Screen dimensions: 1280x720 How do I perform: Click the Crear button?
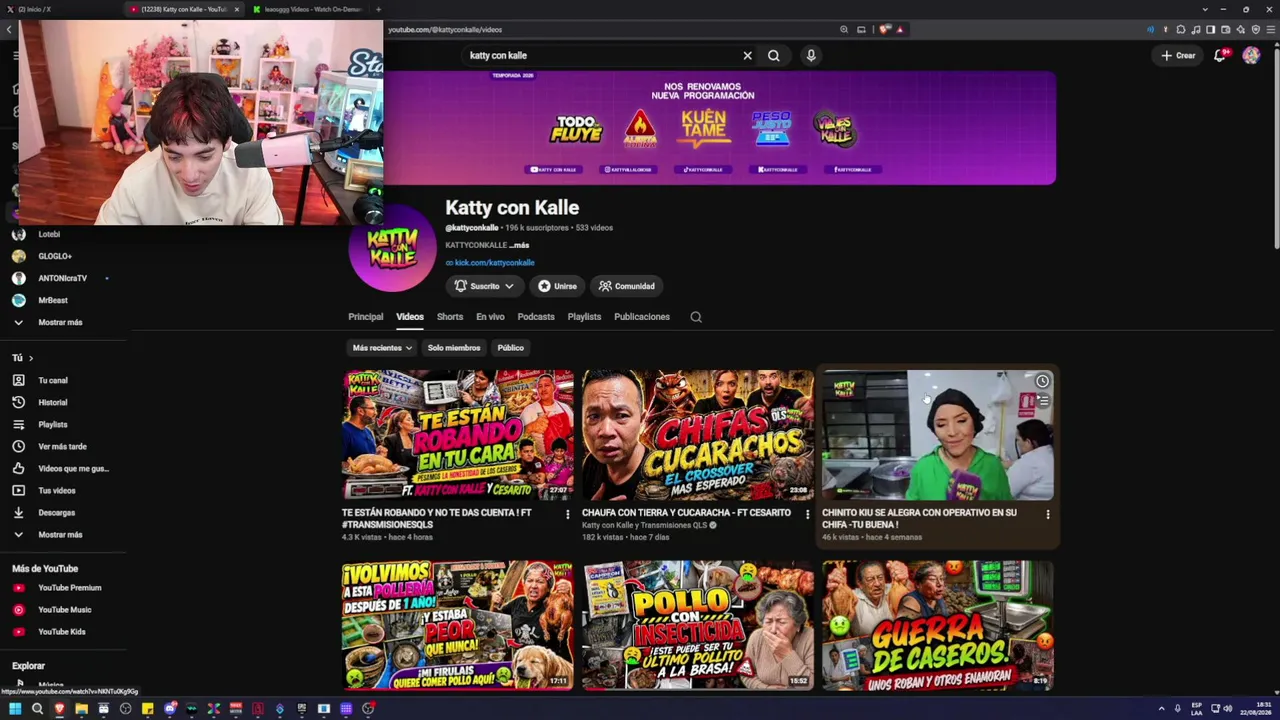1178,56
